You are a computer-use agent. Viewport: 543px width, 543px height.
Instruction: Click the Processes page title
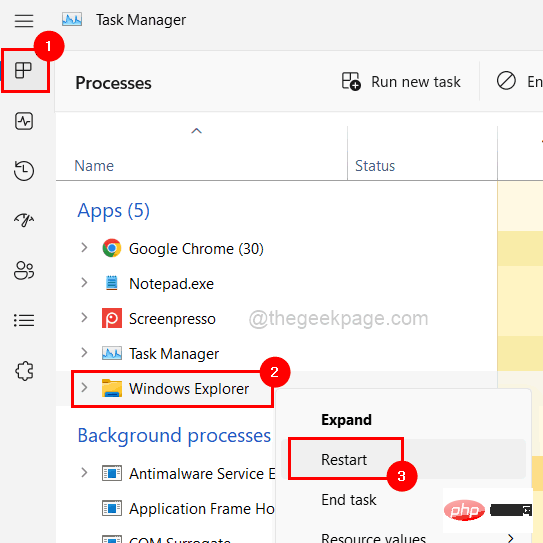113,83
